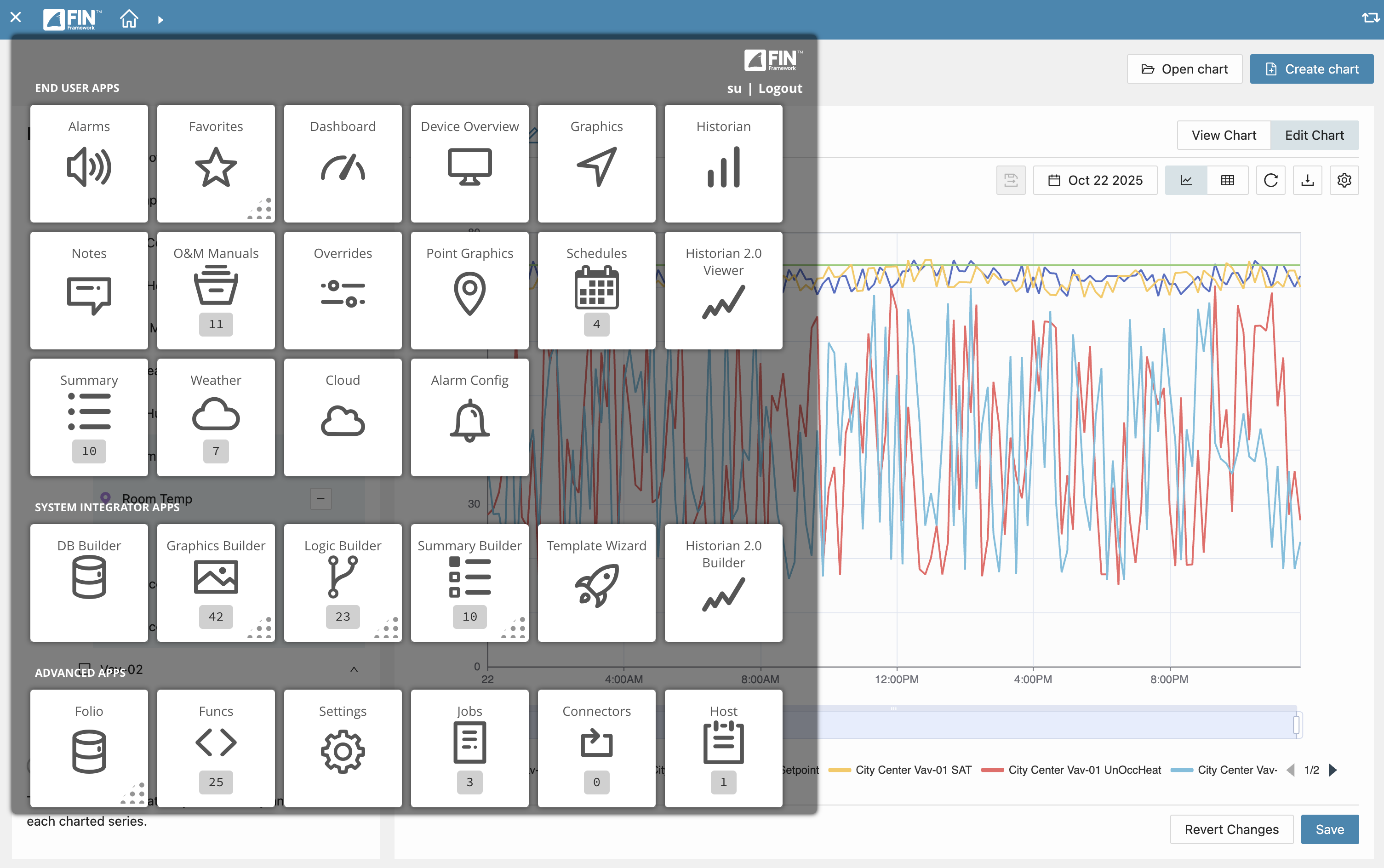Screen dimensions: 1384x868
Task: Open the Oct 22 2025 date picker
Action: click(1095, 180)
